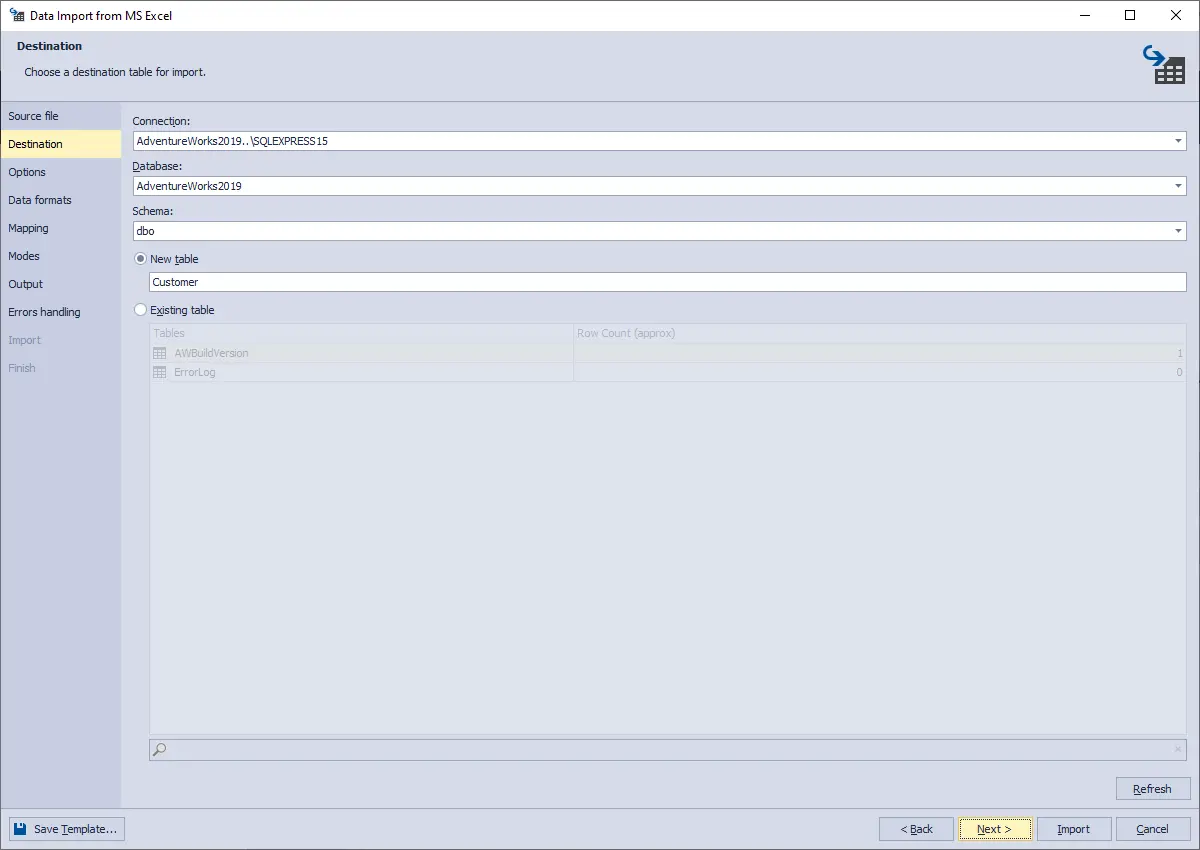
Task: Click the data import icon in the header
Action: [x=1166, y=63]
